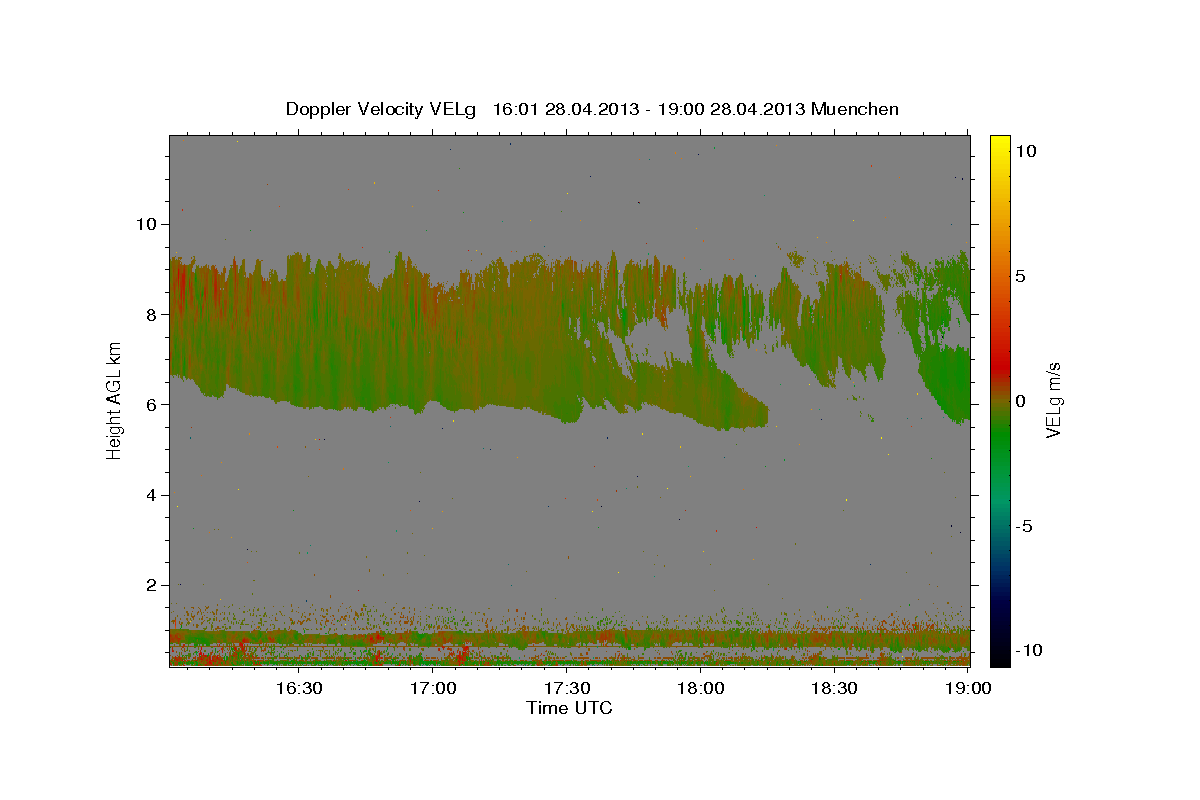Image resolution: width=1200 pixels, height=800 pixels.
Task: Click the '17:00' time axis label
Action: 433,688
